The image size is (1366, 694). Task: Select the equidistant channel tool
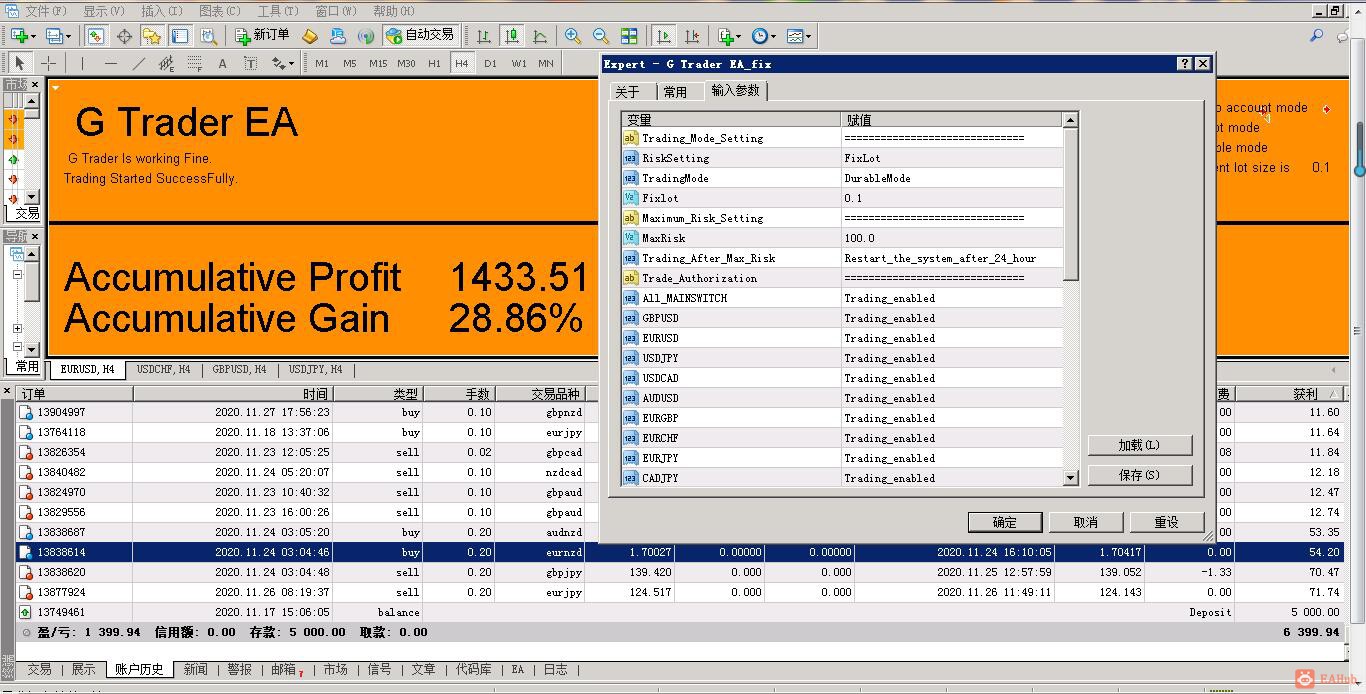(166, 63)
